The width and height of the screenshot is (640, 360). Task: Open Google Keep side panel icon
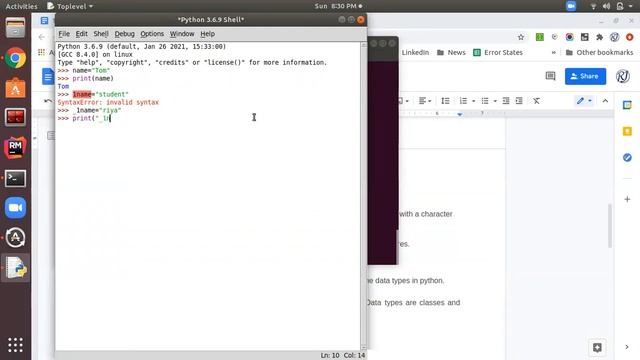(x=627, y=131)
